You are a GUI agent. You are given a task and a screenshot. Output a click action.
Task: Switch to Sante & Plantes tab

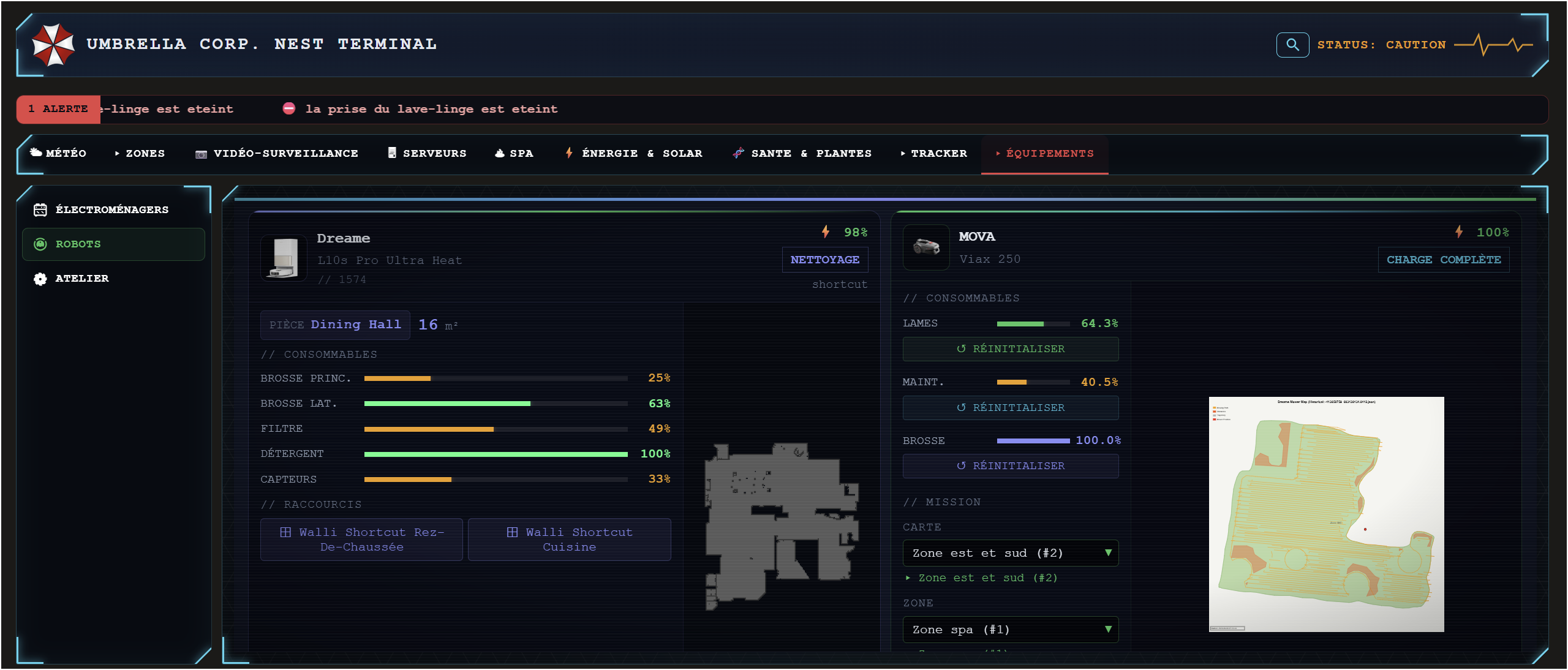(802, 153)
